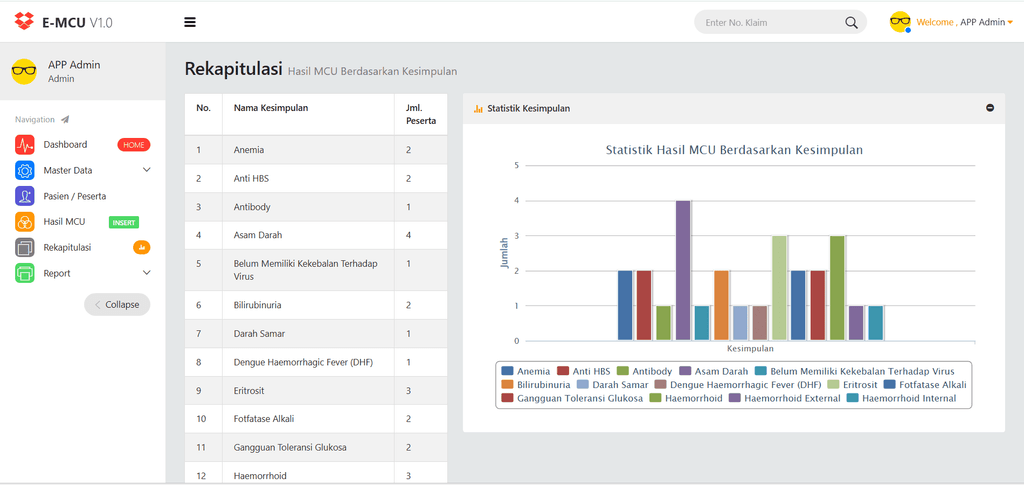
Task: Click the Navigation paper plane icon
Action: click(65, 119)
